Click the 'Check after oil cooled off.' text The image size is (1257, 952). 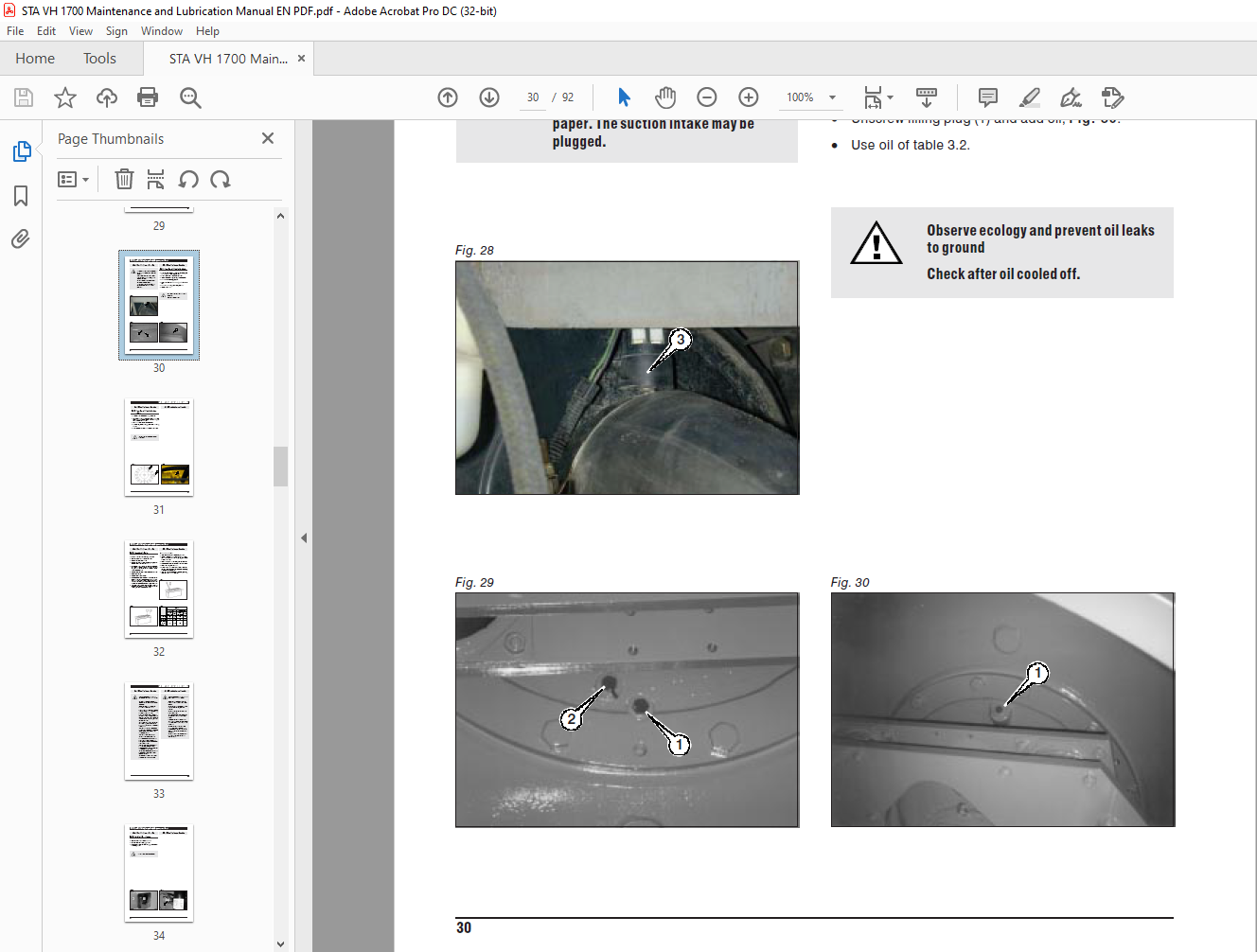click(1003, 273)
